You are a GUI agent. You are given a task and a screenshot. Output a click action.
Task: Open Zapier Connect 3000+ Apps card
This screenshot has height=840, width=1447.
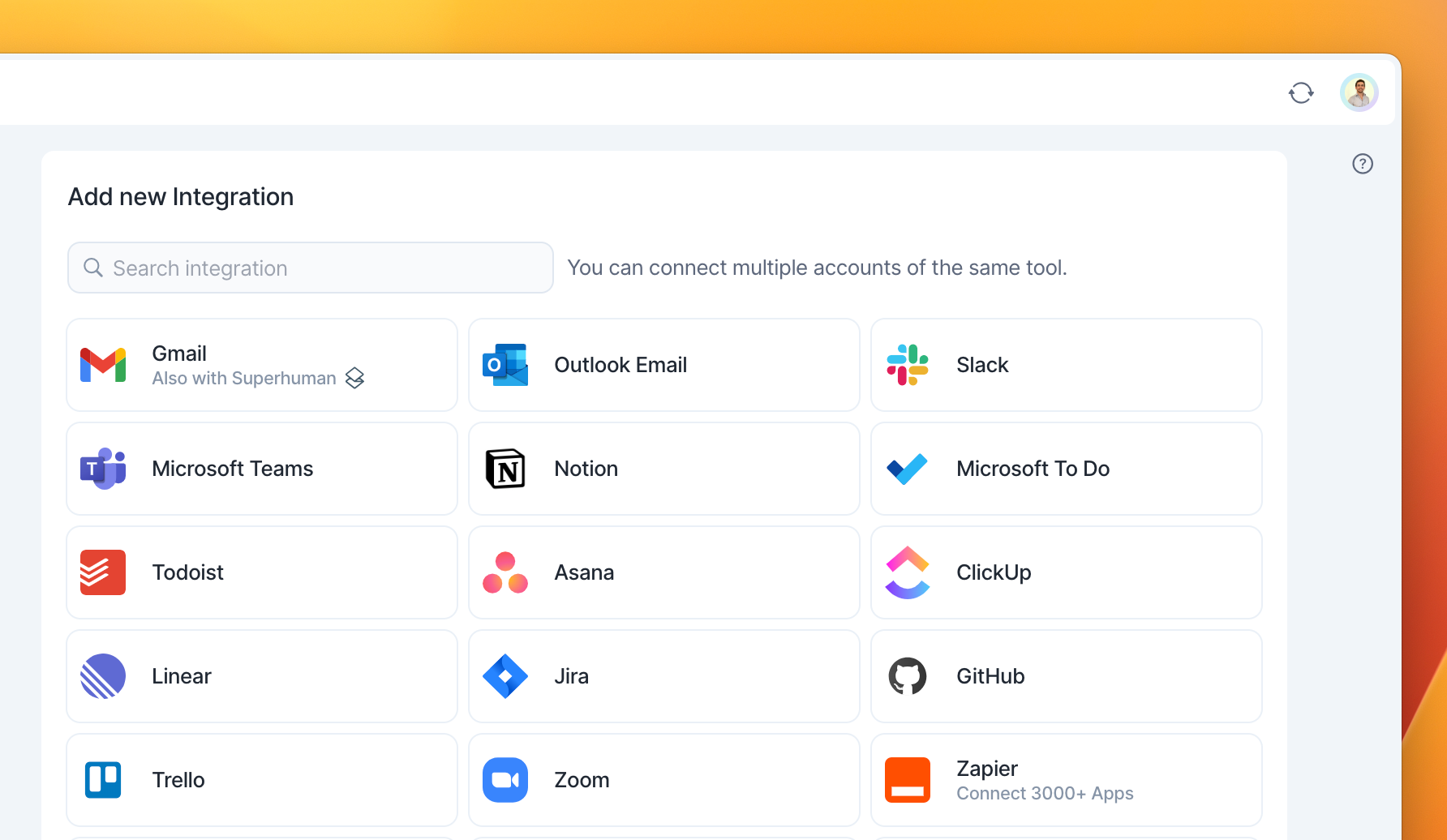click(1066, 780)
